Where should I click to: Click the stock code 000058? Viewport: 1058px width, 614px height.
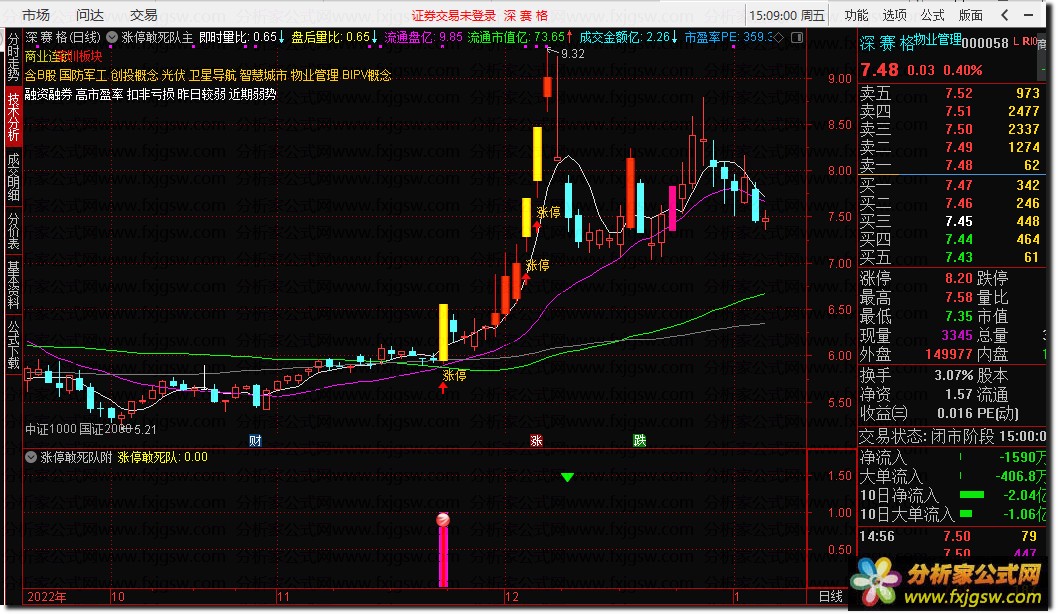985,43
